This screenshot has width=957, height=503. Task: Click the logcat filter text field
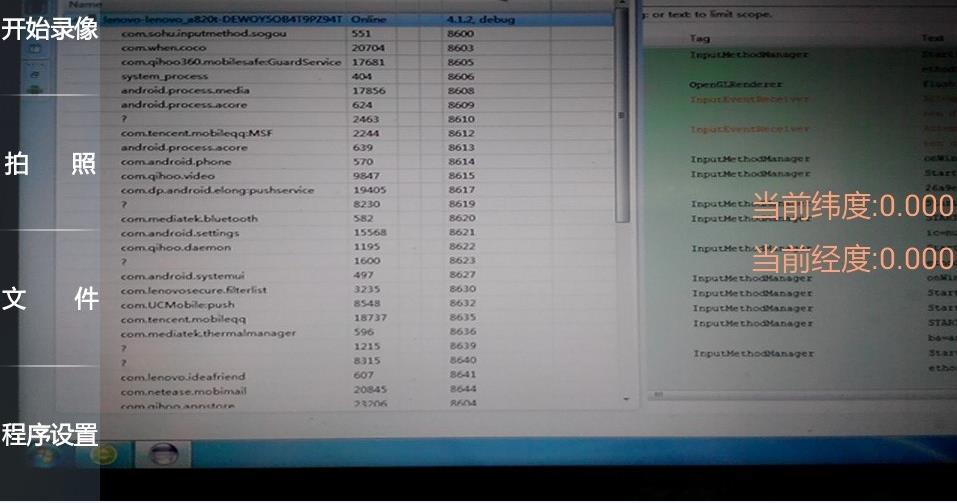click(x=800, y=14)
